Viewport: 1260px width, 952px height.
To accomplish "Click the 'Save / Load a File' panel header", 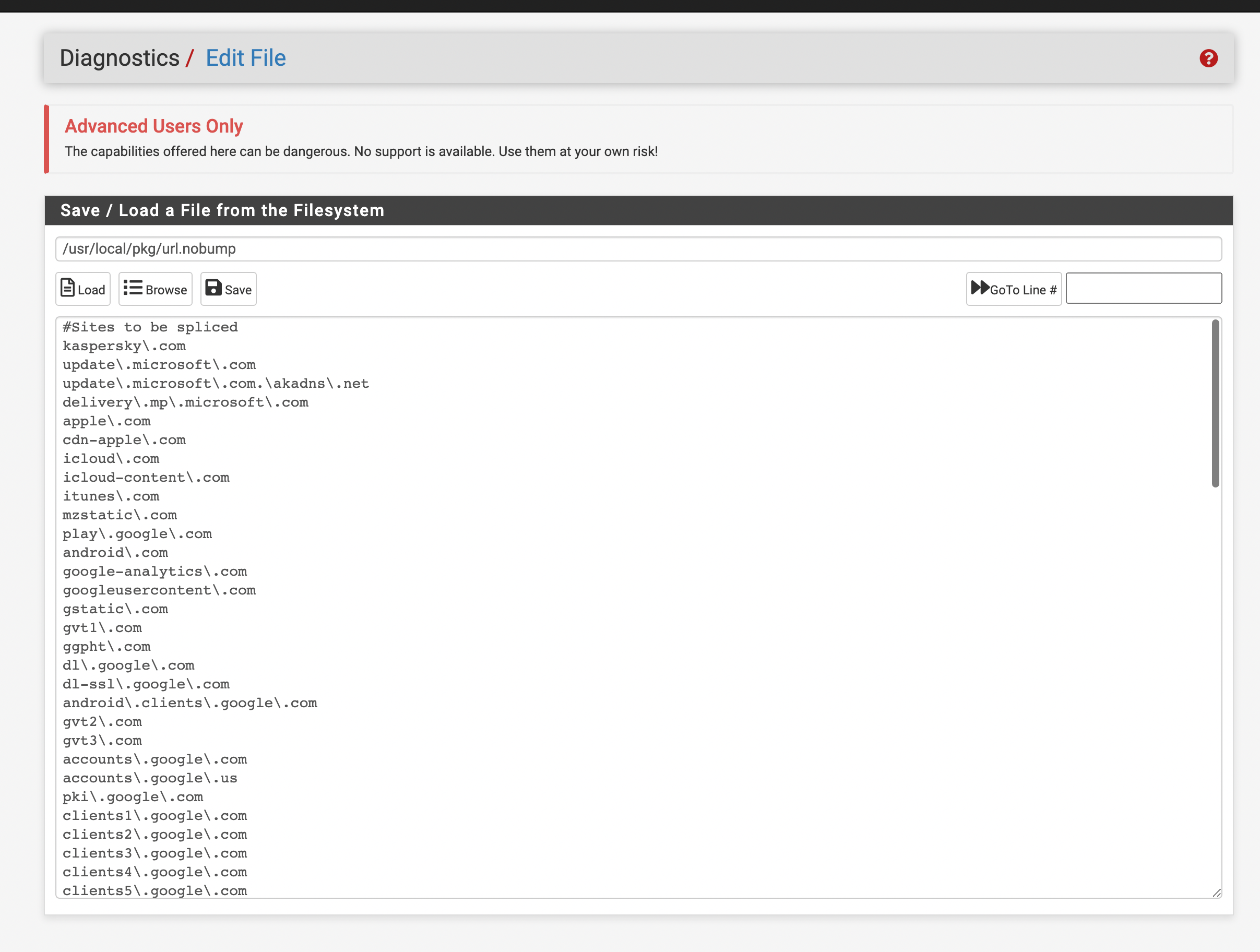I will 638,210.
